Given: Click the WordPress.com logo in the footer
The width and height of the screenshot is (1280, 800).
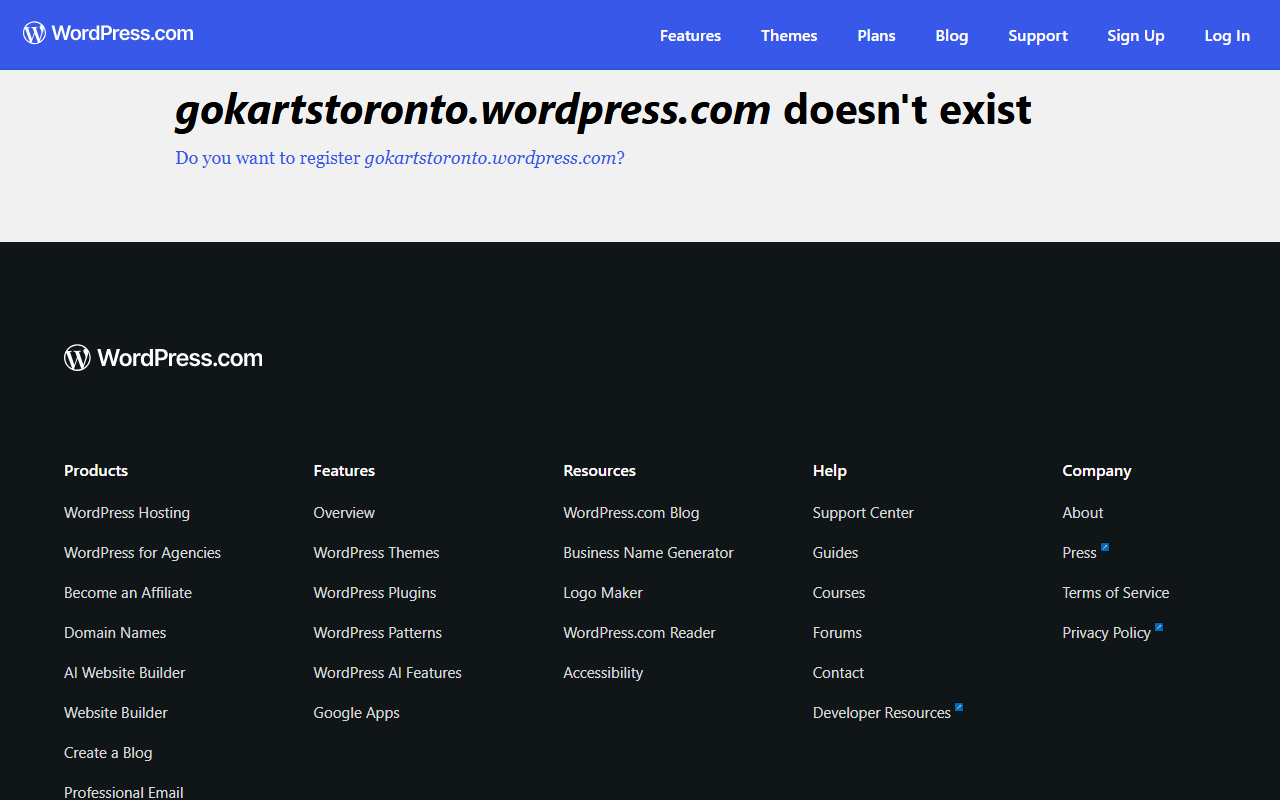Looking at the screenshot, I should pos(163,358).
